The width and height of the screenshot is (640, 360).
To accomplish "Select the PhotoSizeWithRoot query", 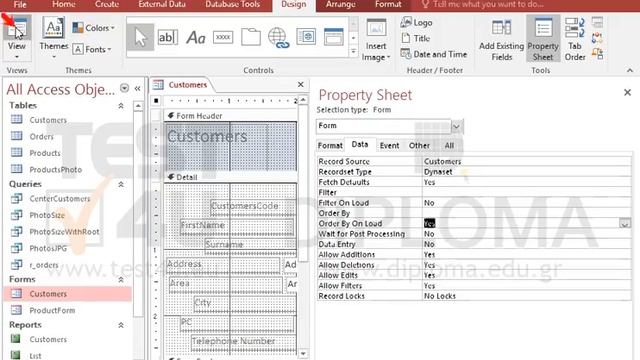I will (64, 232).
